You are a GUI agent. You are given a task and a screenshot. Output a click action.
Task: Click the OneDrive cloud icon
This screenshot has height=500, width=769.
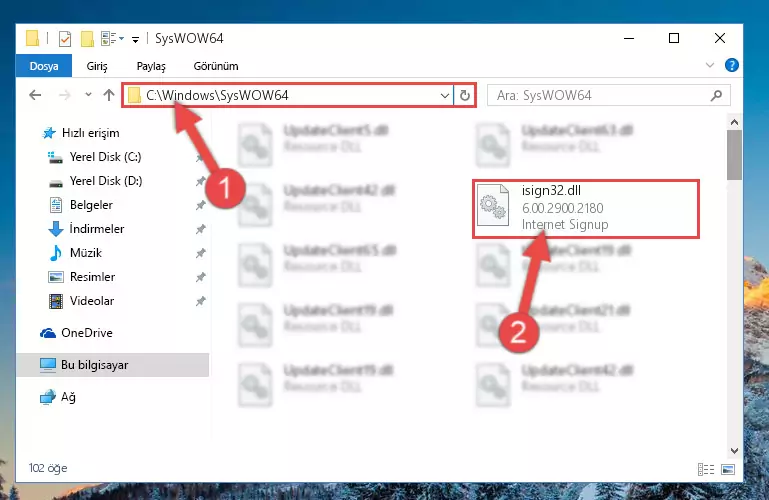pyautogui.click(x=48, y=333)
